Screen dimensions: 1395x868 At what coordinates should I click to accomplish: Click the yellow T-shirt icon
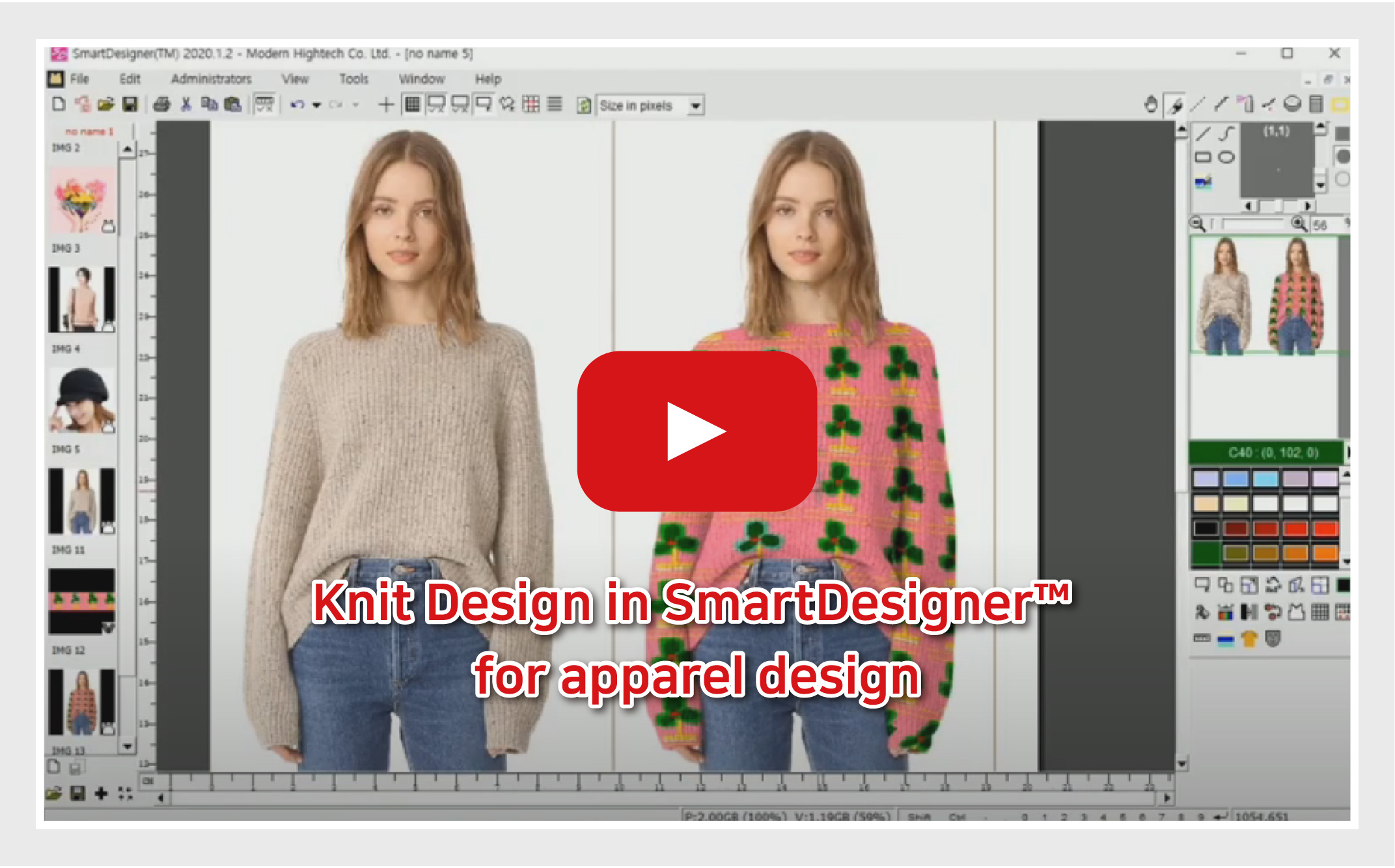[1249, 639]
